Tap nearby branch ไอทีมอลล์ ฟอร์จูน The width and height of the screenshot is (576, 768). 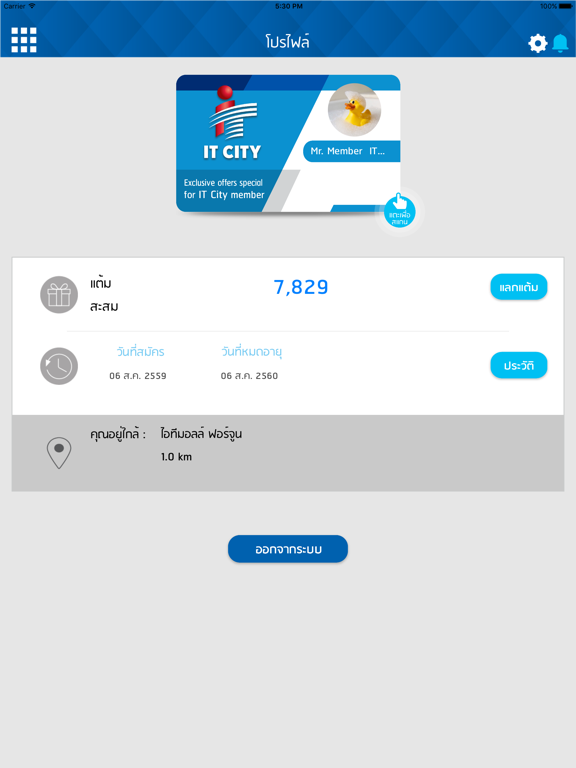[201, 434]
